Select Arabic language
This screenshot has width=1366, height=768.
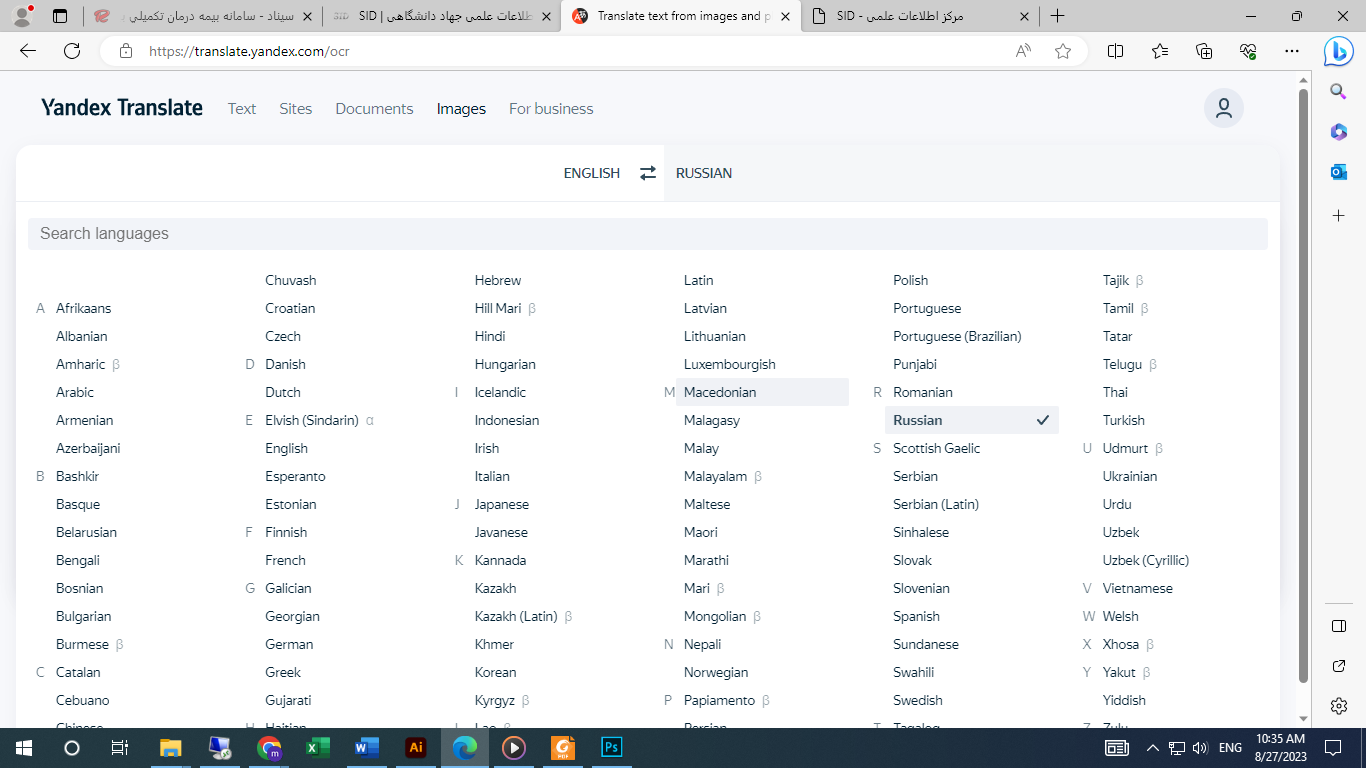[75, 392]
